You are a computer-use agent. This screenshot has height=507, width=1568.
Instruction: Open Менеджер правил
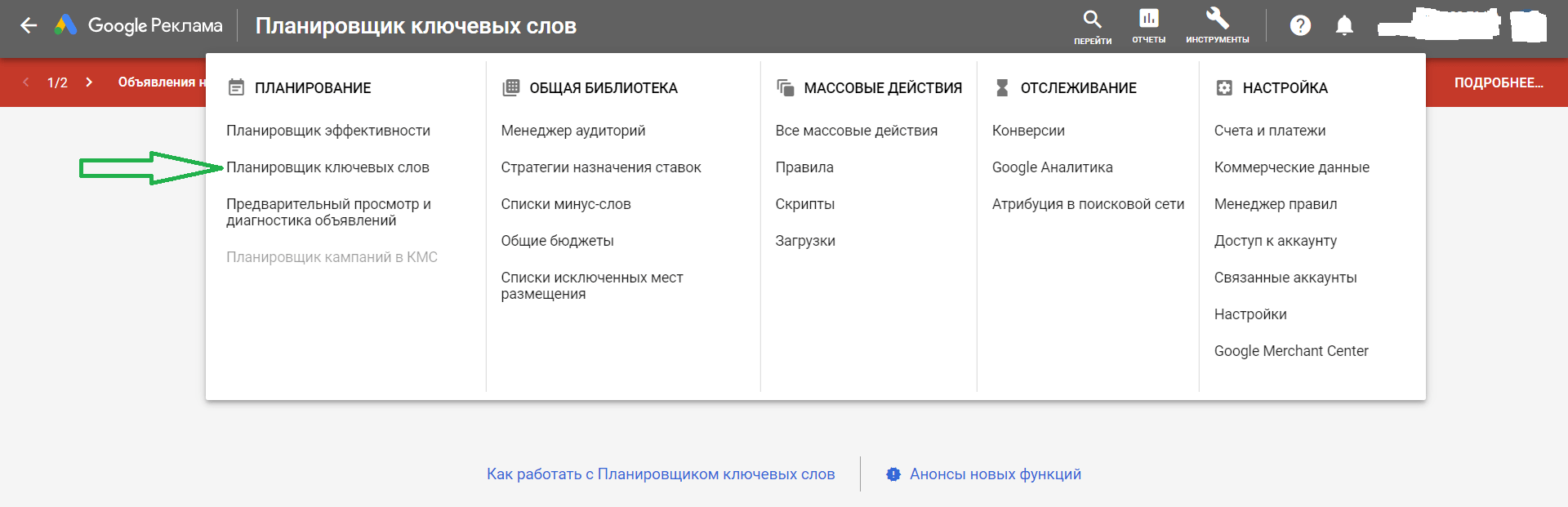click(x=1276, y=204)
